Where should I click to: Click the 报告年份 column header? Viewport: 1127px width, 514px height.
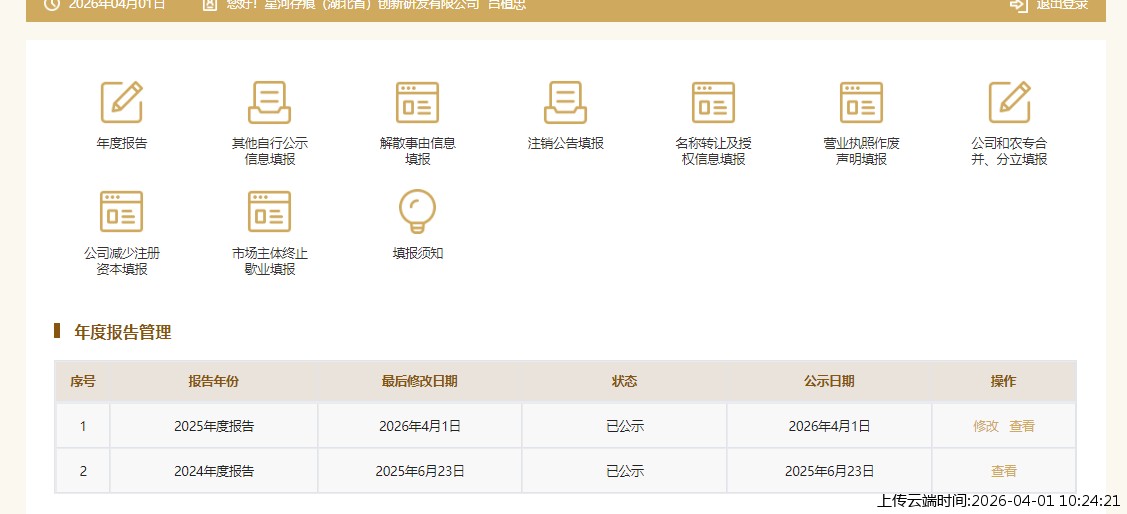coord(213,381)
